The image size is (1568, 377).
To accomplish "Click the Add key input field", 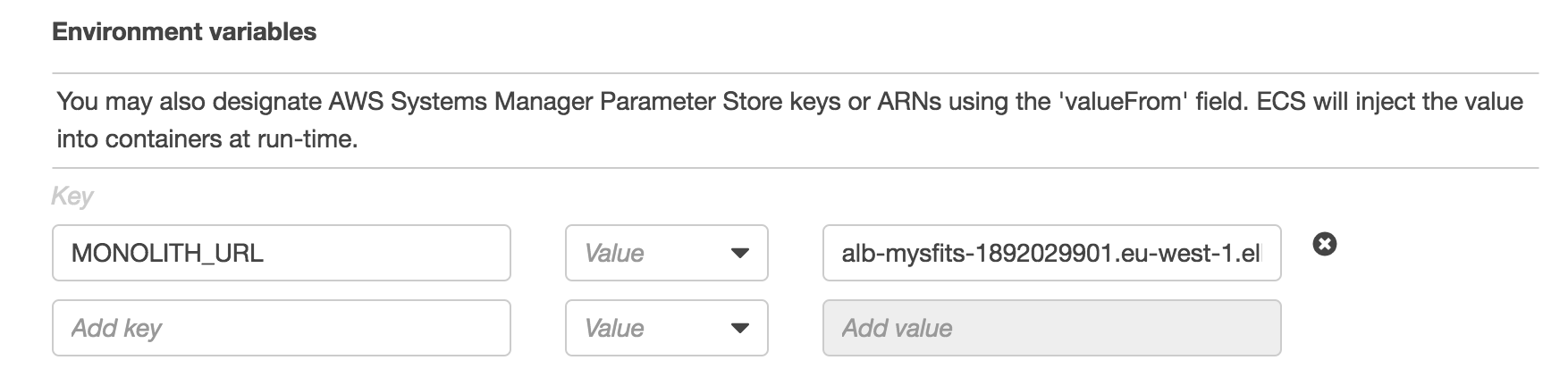I will [x=282, y=328].
